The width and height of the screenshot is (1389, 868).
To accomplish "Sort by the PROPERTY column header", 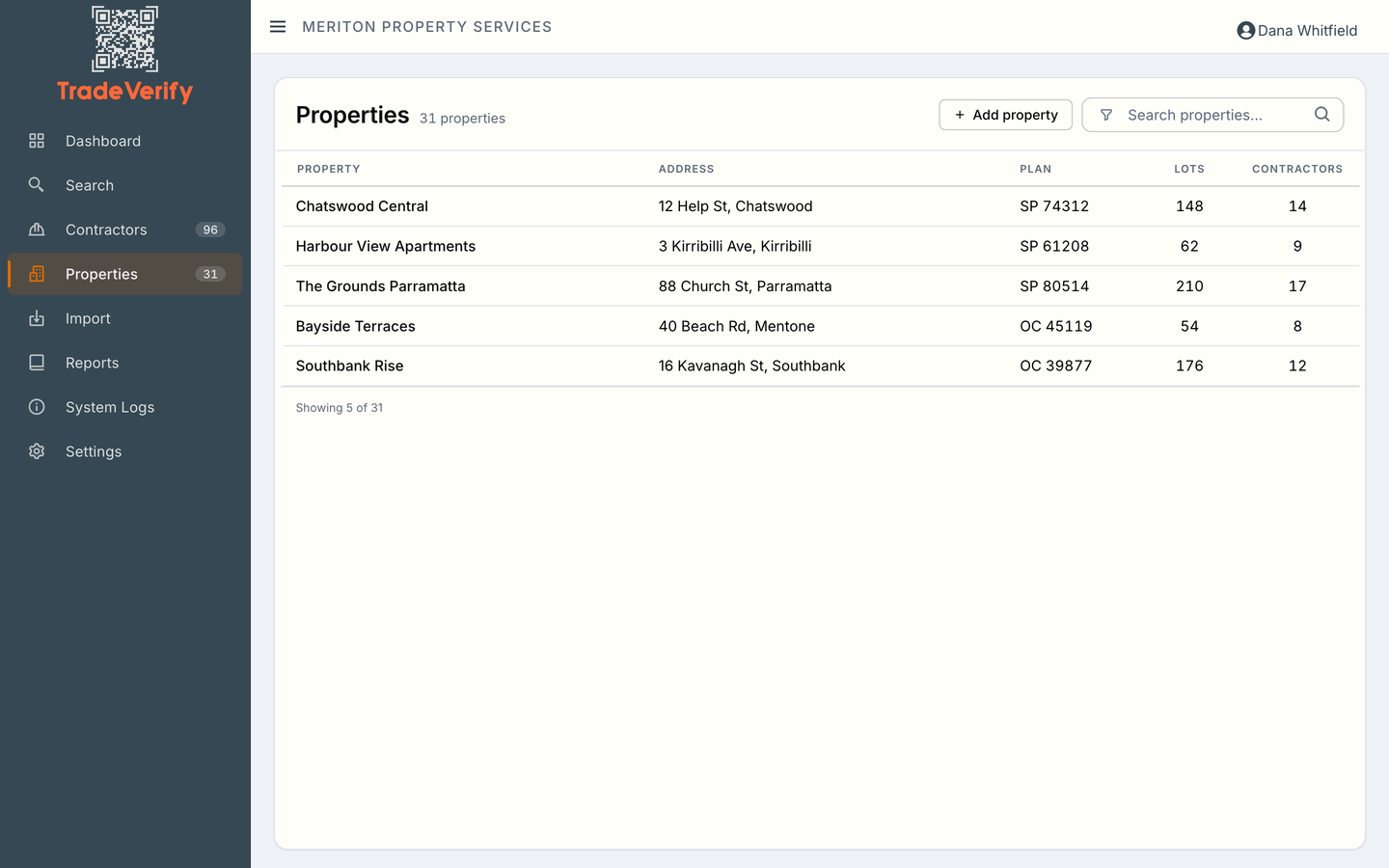I will [328, 169].
